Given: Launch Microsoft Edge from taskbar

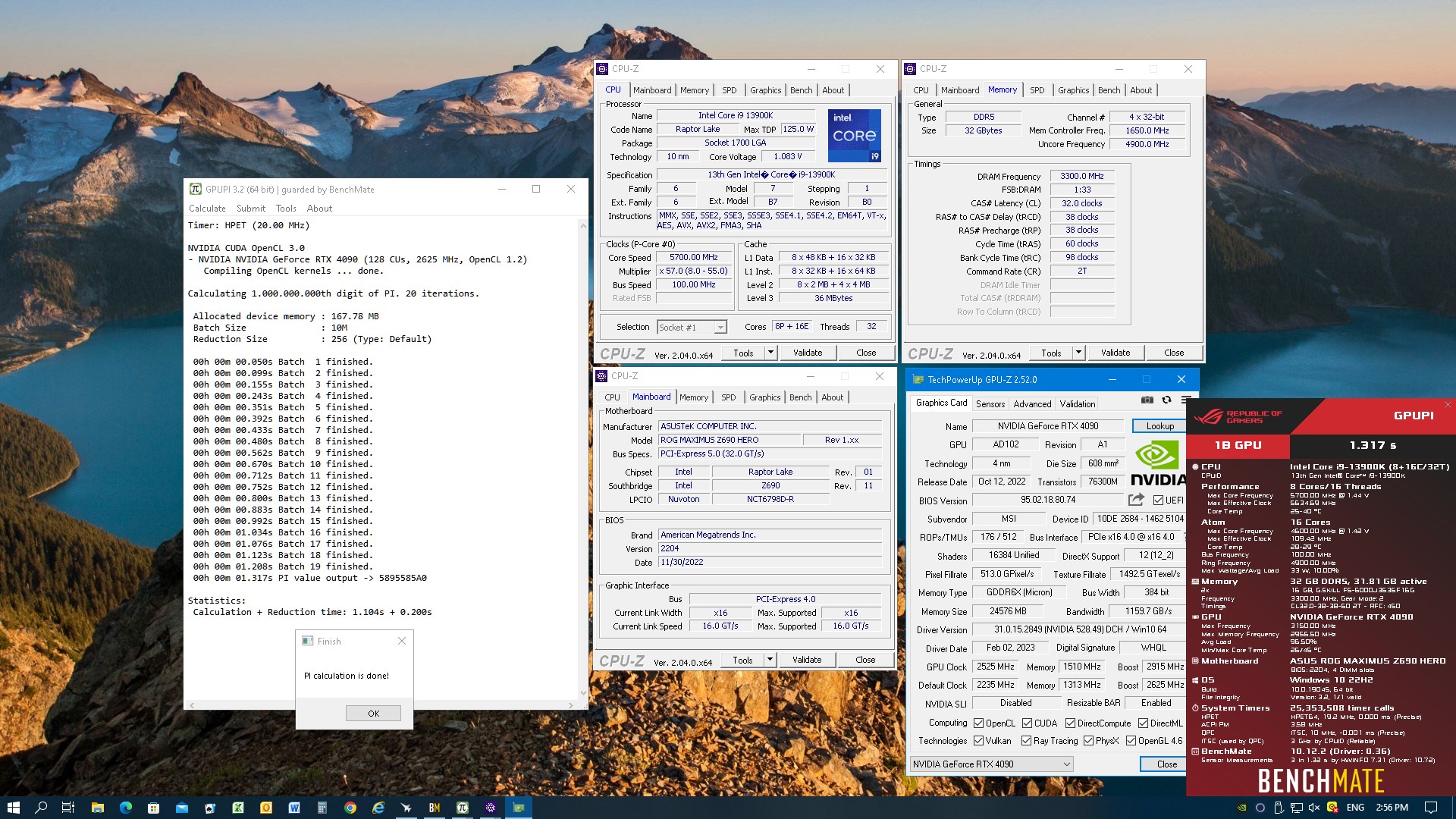Looking at the screenshot, I should point(125,808).
